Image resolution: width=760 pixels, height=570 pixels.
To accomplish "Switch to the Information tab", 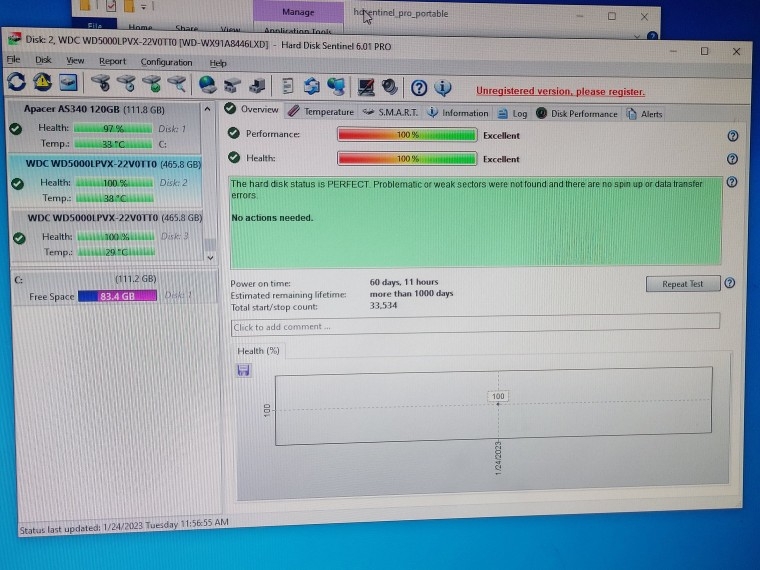I will click(x=458, y=113).
